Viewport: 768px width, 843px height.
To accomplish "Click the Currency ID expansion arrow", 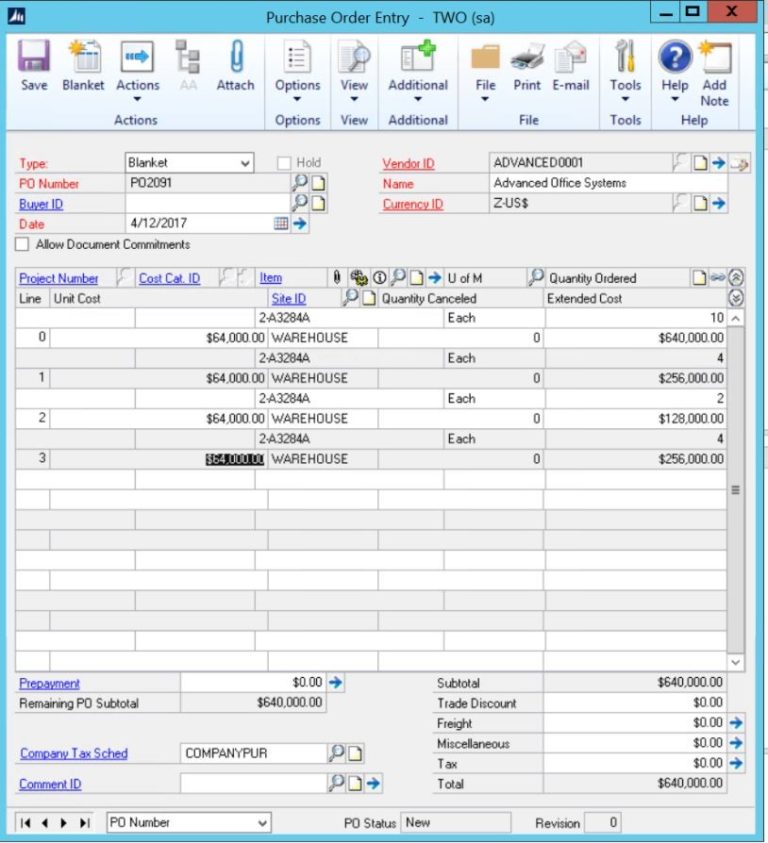I will point(719,204).
